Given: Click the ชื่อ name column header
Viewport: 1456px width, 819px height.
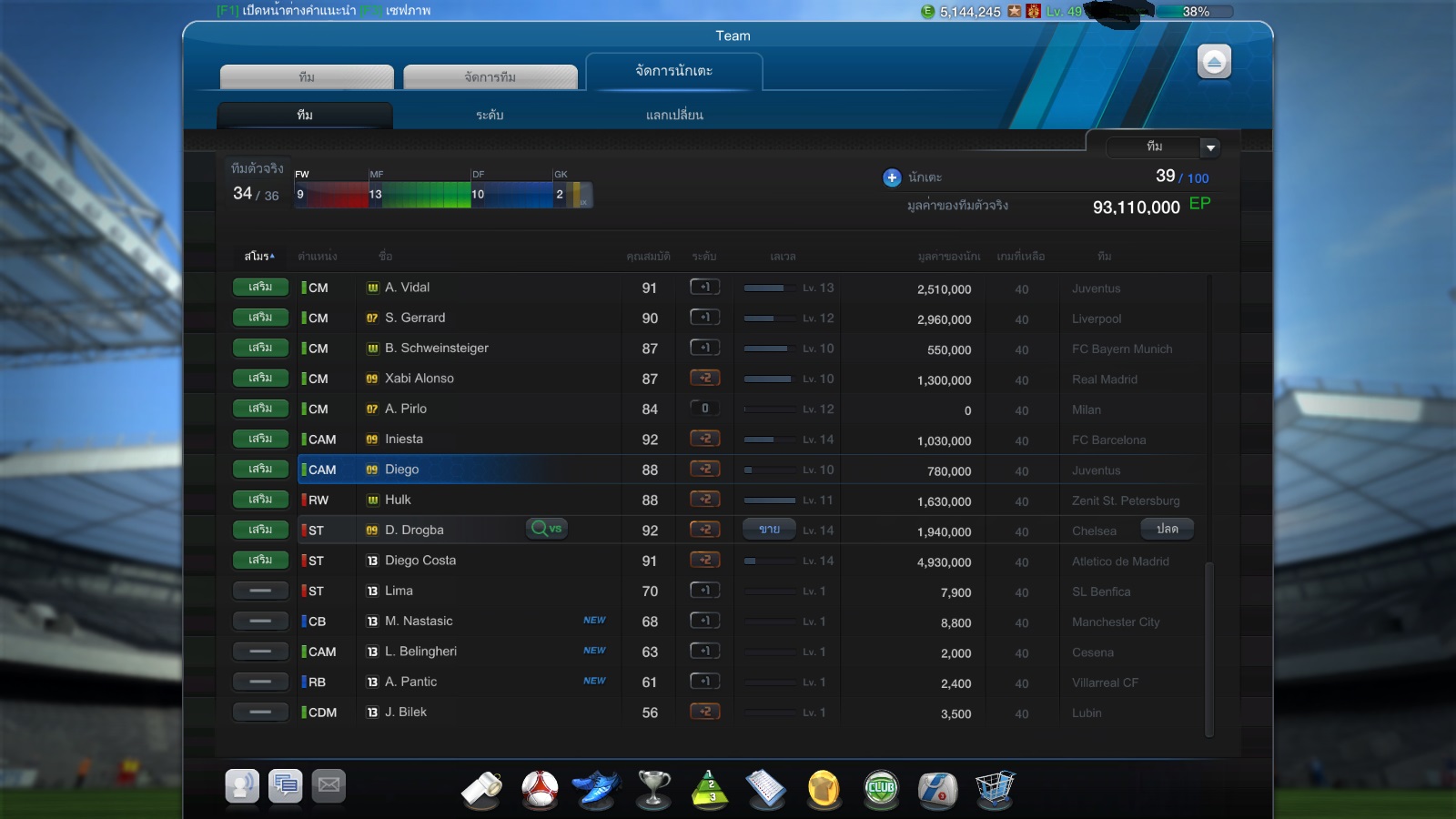Looking at the screenshot, I should (386, 257).
